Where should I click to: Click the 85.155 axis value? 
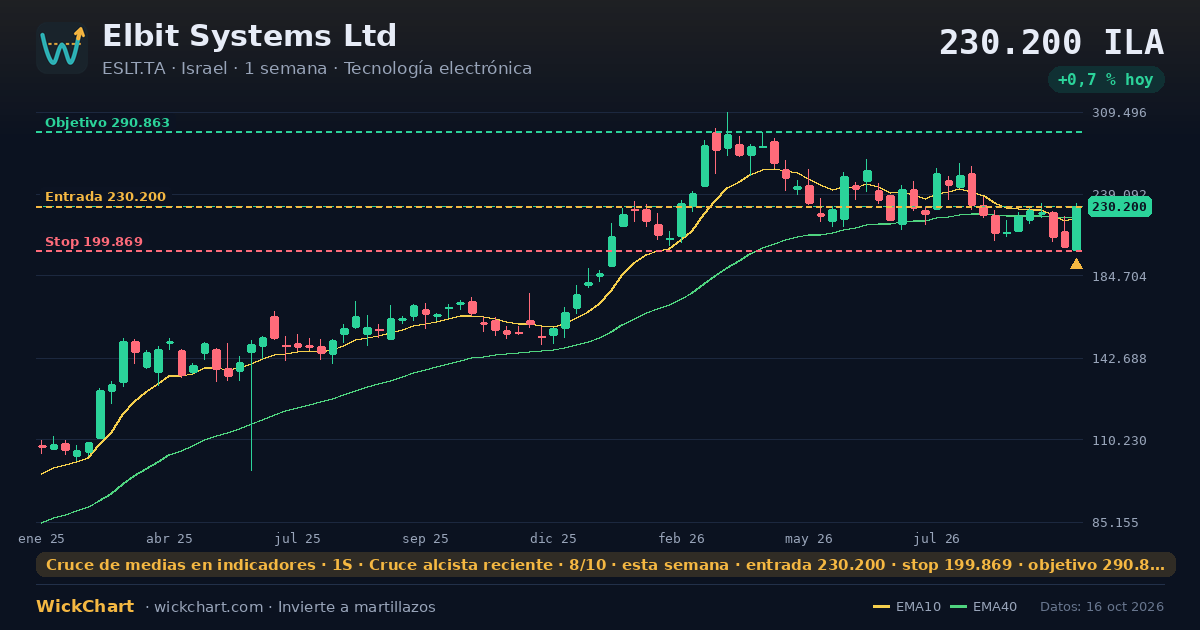pyautogui.click(x=1116, y=523)
